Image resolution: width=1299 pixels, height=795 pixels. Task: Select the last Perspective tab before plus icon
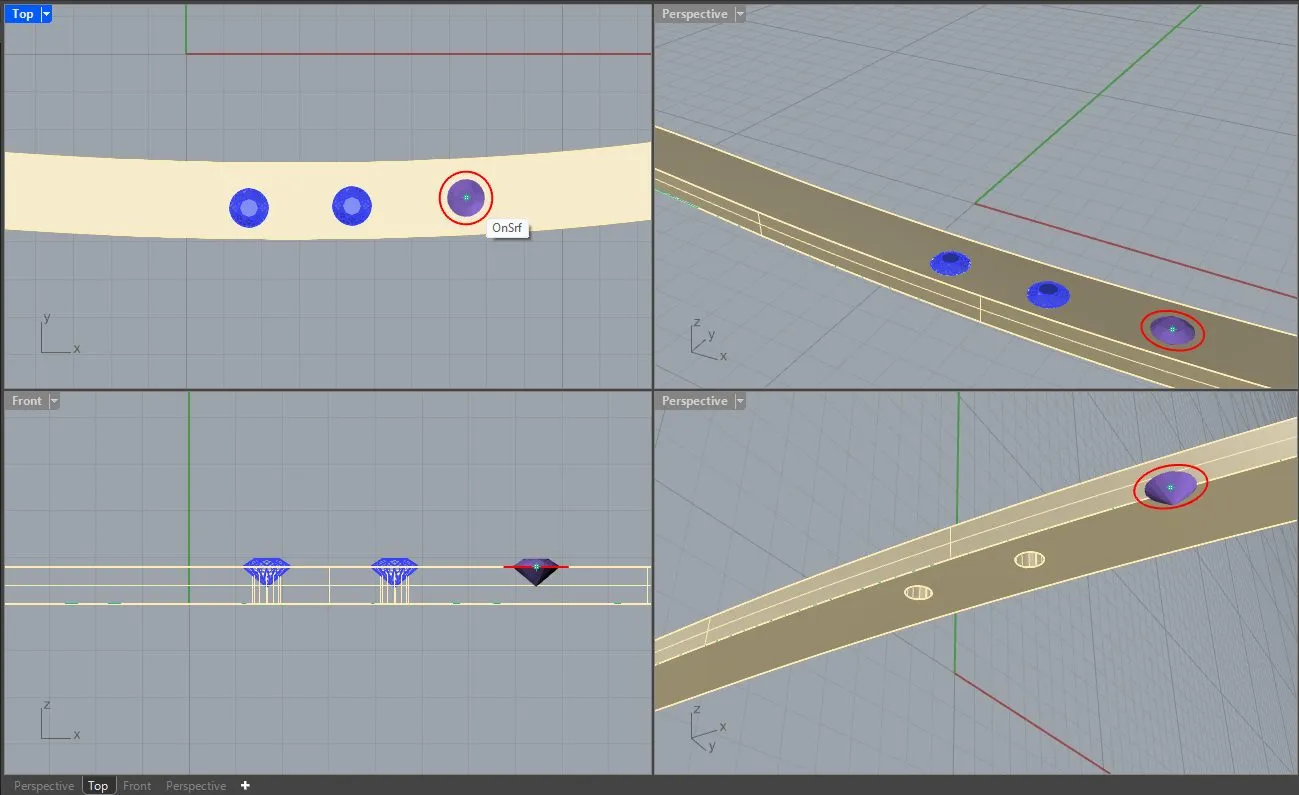196,786
